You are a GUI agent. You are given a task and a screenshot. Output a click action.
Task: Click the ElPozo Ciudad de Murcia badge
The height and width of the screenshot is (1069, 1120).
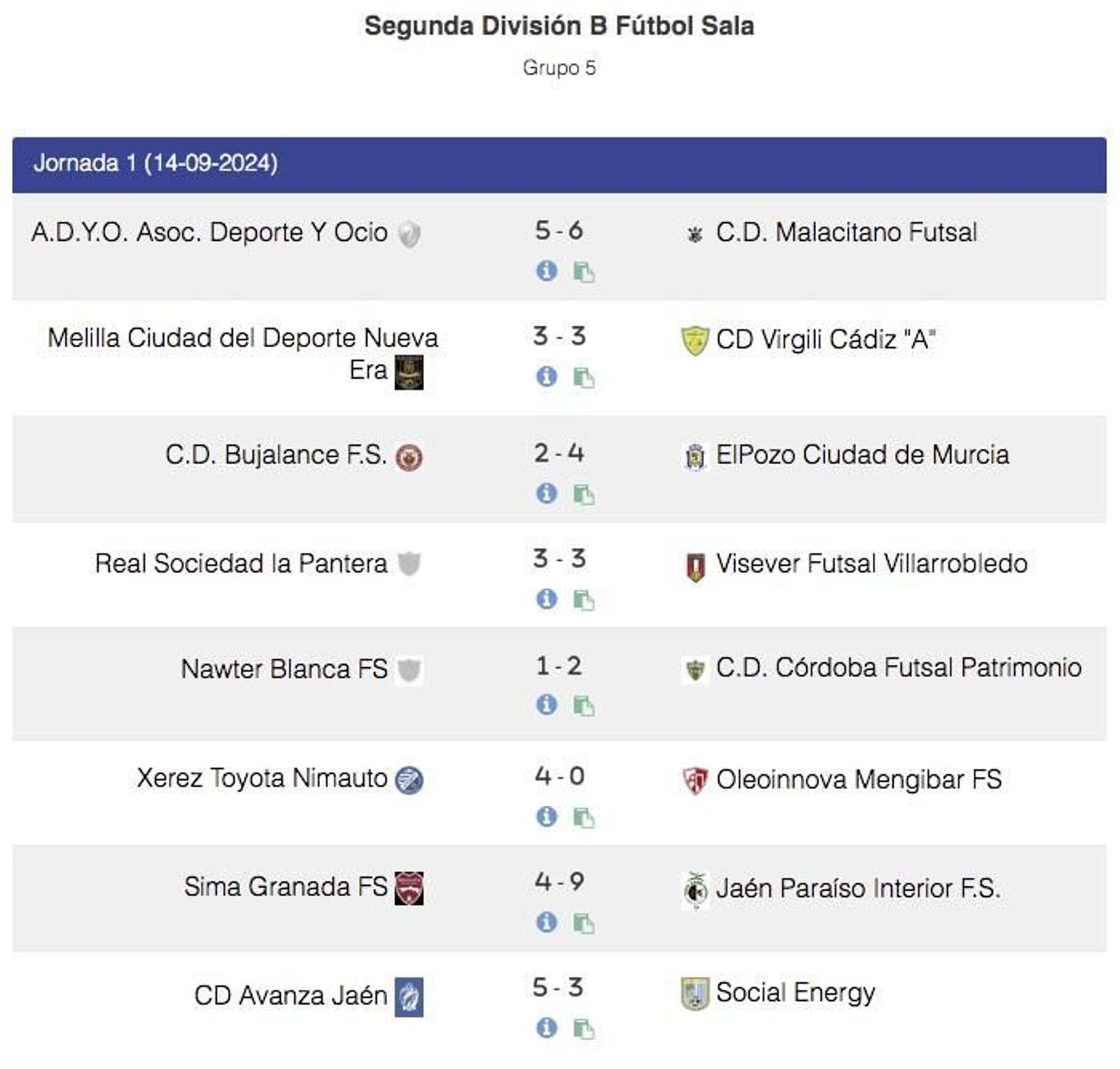(696, 454)
